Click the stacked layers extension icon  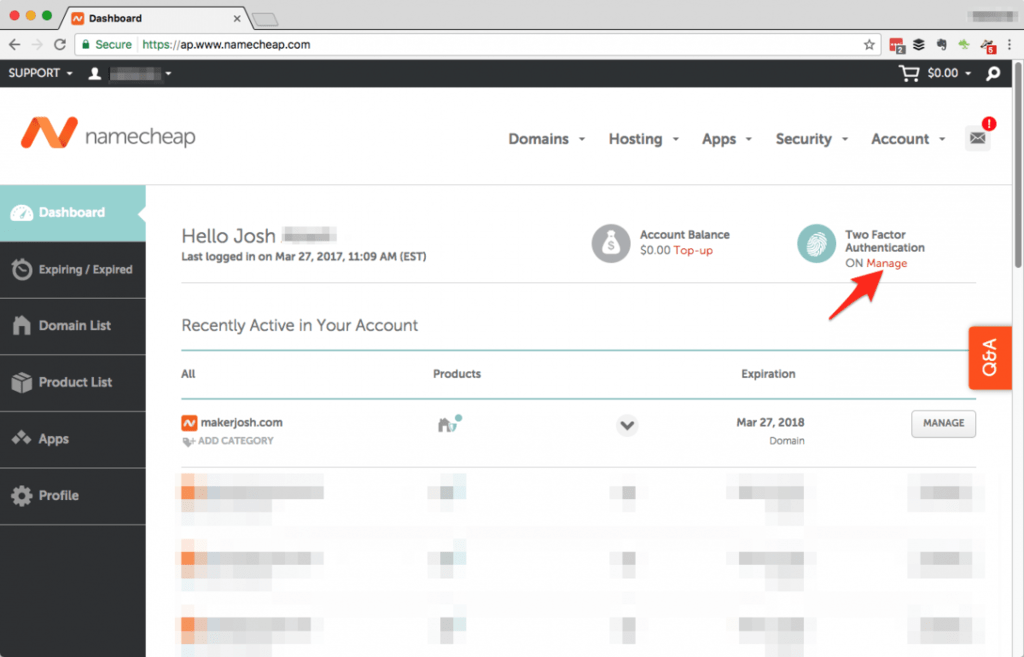(x=919, y=44)
